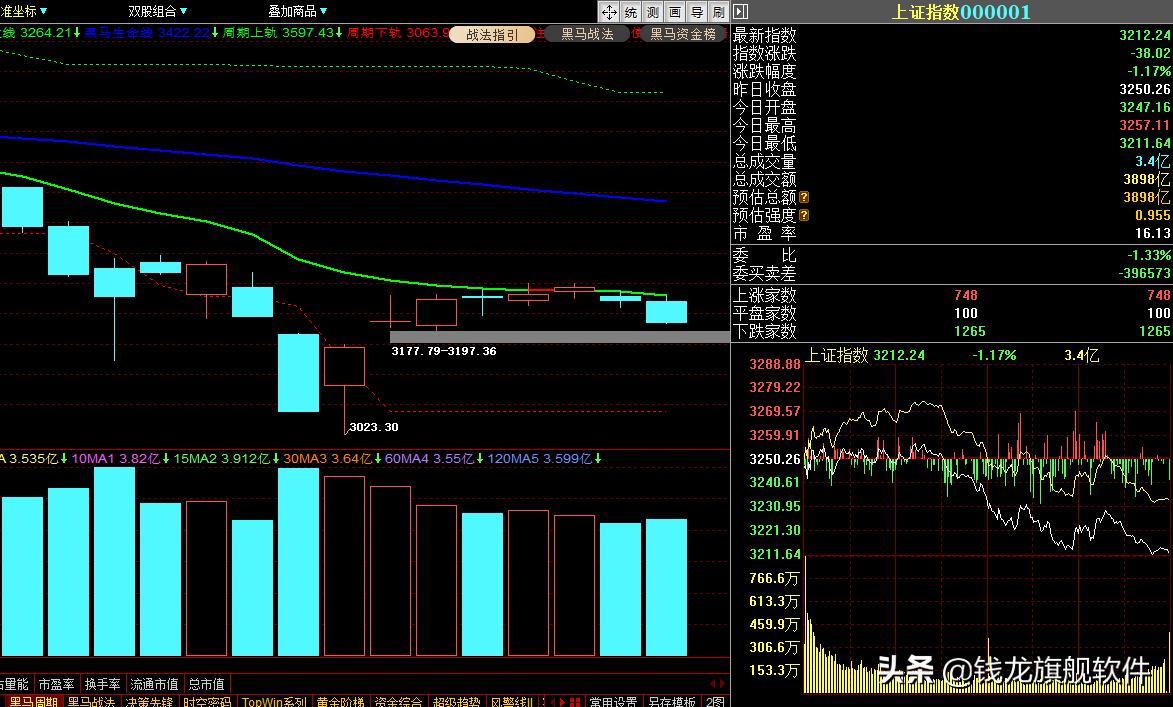This screenshot has width=1173, height=707.
Task: Toggle the 黑马战法 pill button
Action: [x=587, y=34]
